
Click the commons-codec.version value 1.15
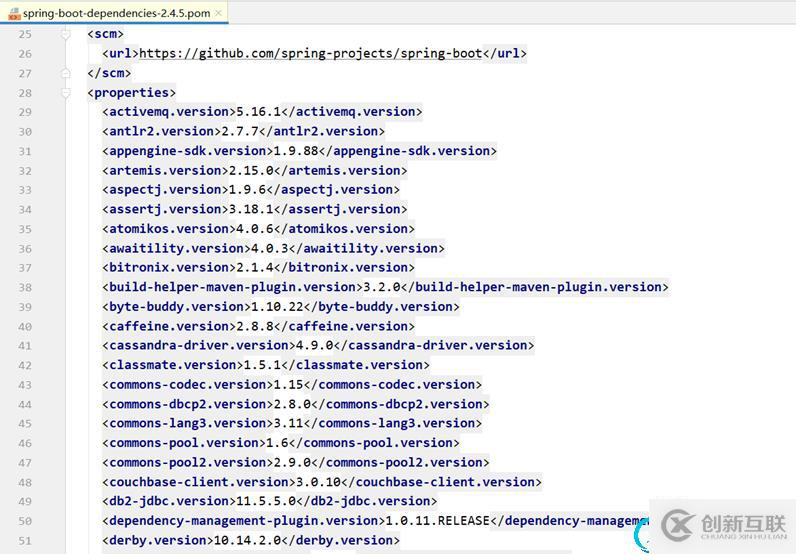(x=288, y=384)
